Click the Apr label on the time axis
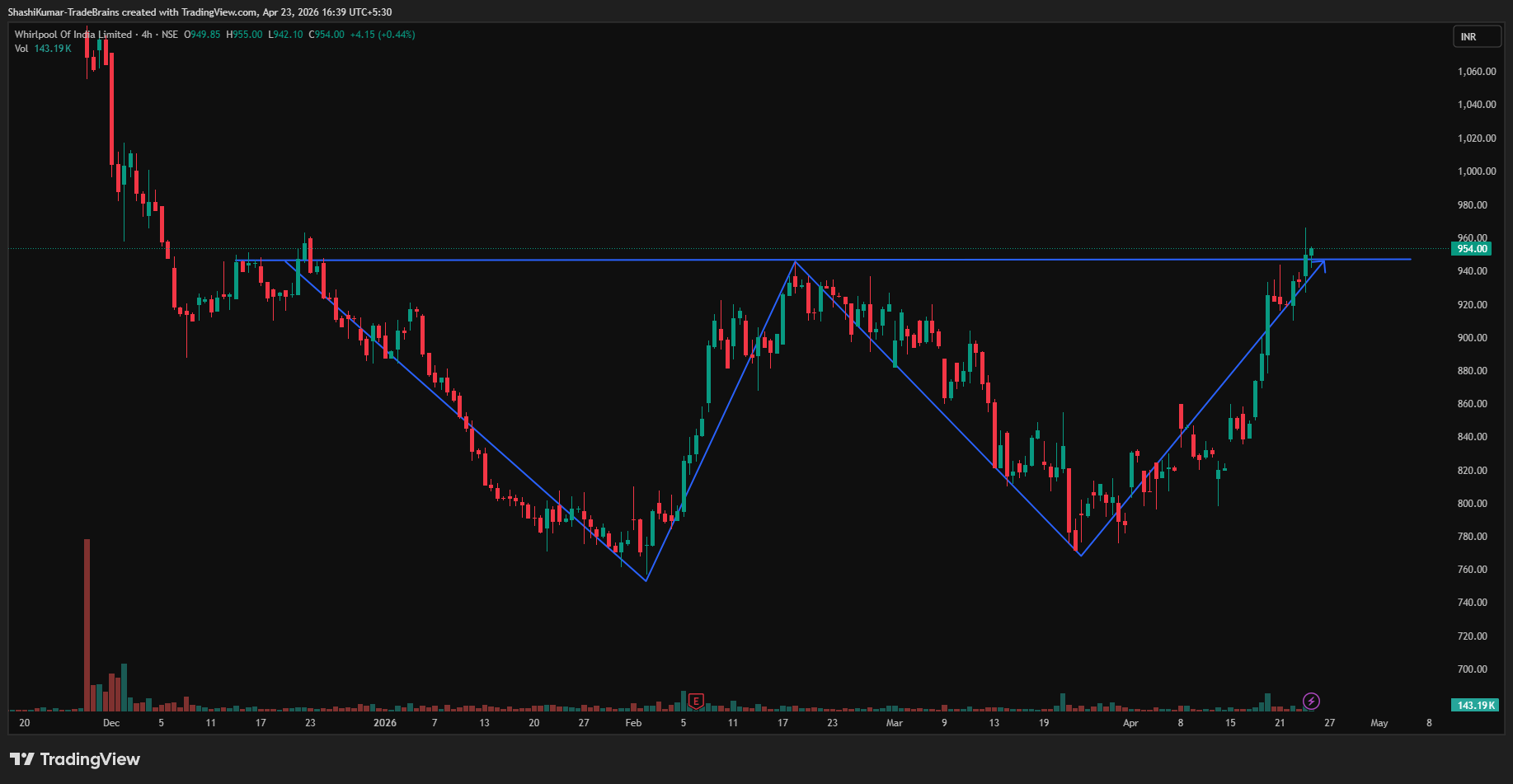 [x=1130, y=723]
